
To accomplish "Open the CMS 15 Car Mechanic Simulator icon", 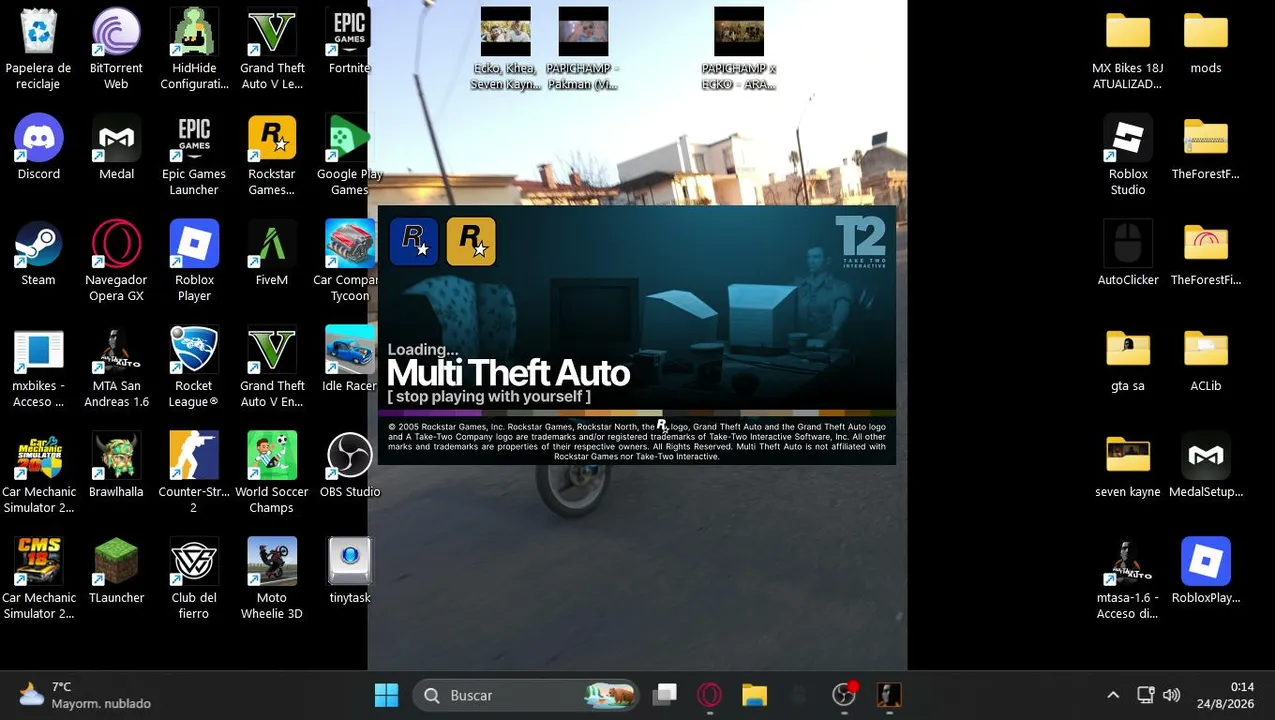I will click(38, 579).
